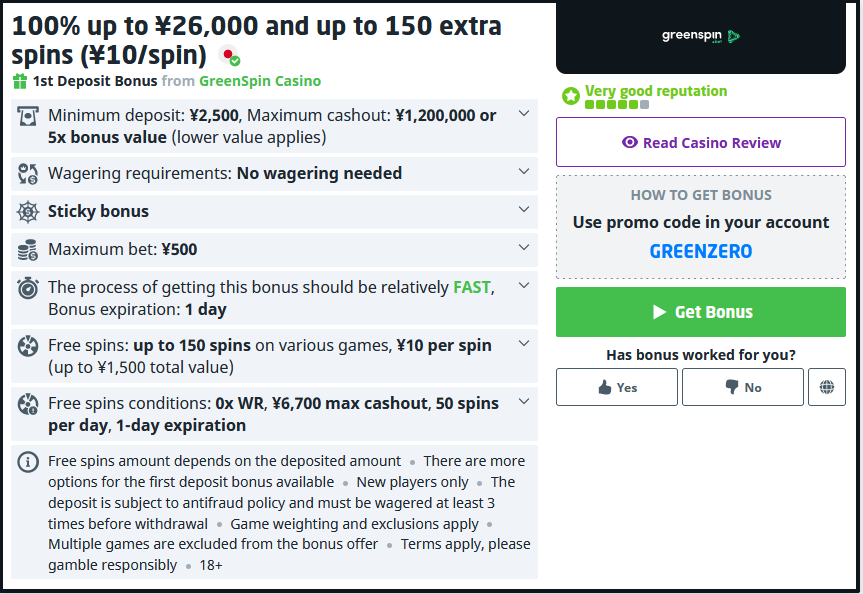Click the free spins wheel icon
The width and height of the screenshot is (863, 594).
click(28, 346)
